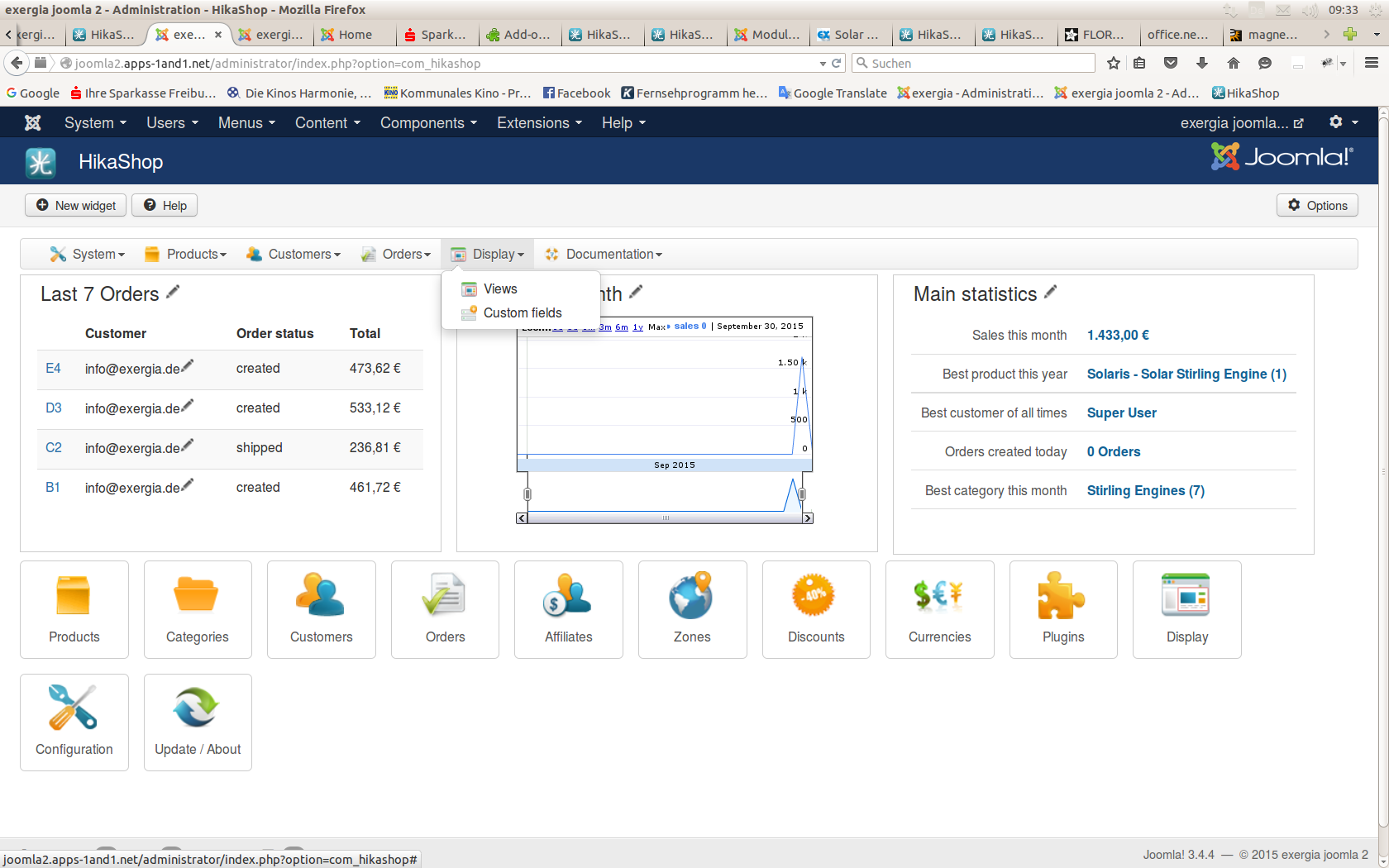This screenshot has height=868, width=1389.
Task: Edit the Last 7 Orders widget
Action: click(173, 292)
